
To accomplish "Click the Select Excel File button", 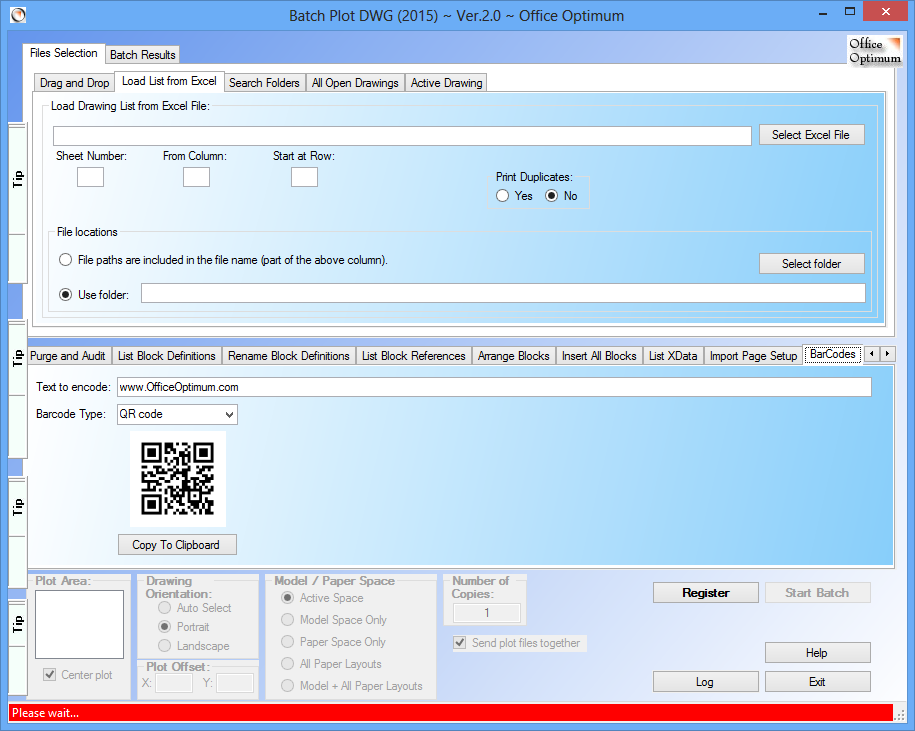I will click(811, 135).
